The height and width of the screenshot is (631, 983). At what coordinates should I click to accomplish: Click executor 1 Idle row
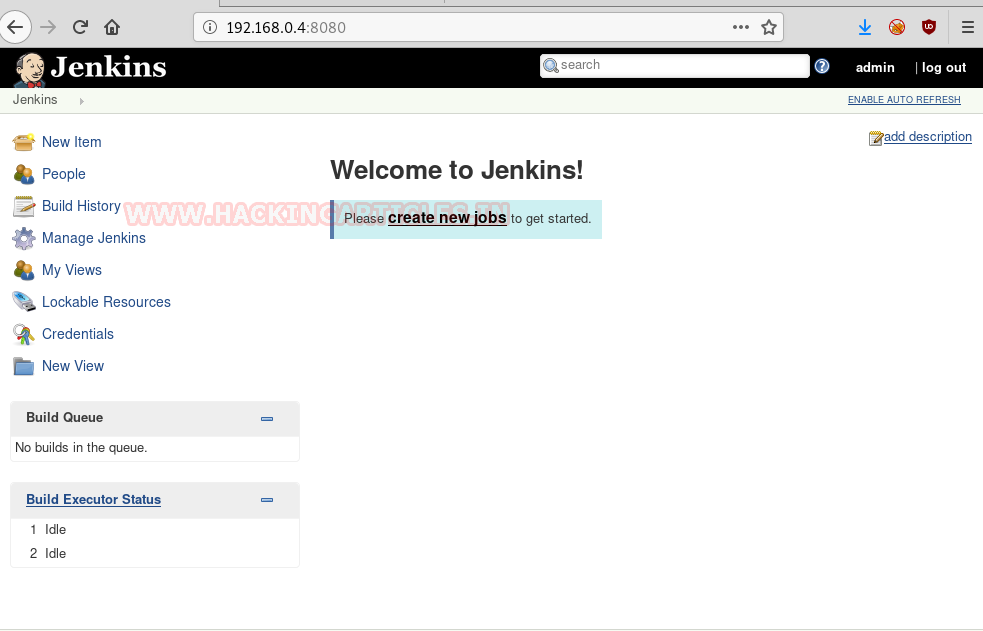point(154,529)
